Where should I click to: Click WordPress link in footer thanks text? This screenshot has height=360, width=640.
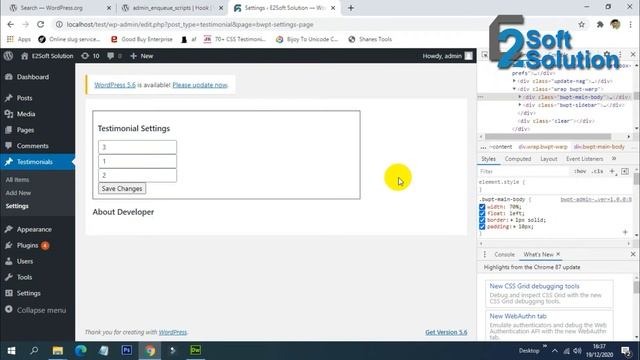(x=173, y=332)
